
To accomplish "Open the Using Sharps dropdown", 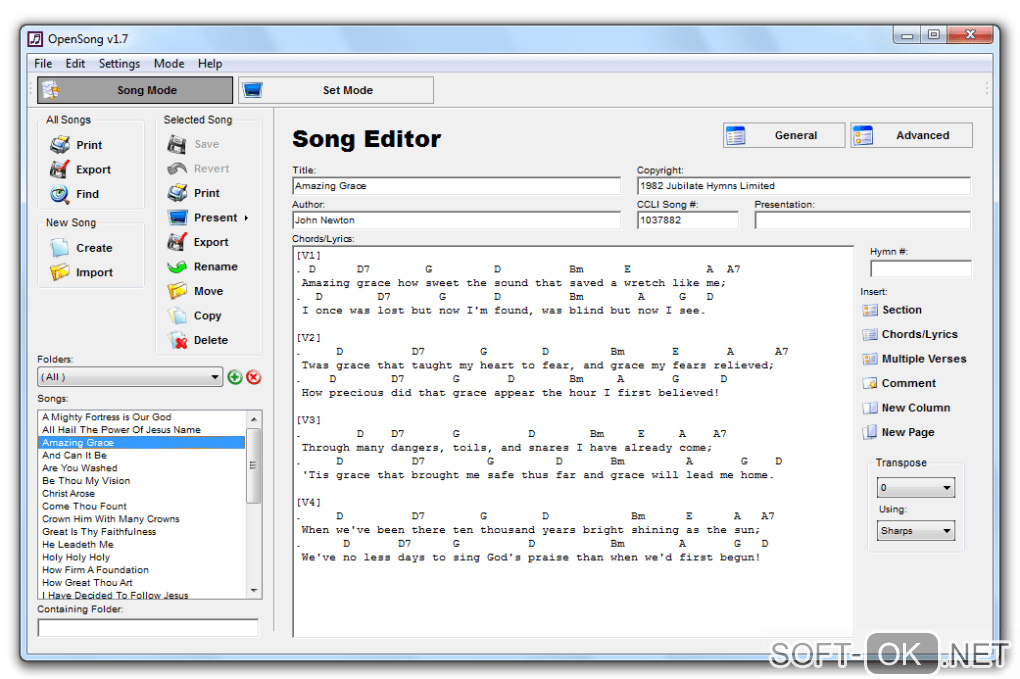I will point(915,531).
